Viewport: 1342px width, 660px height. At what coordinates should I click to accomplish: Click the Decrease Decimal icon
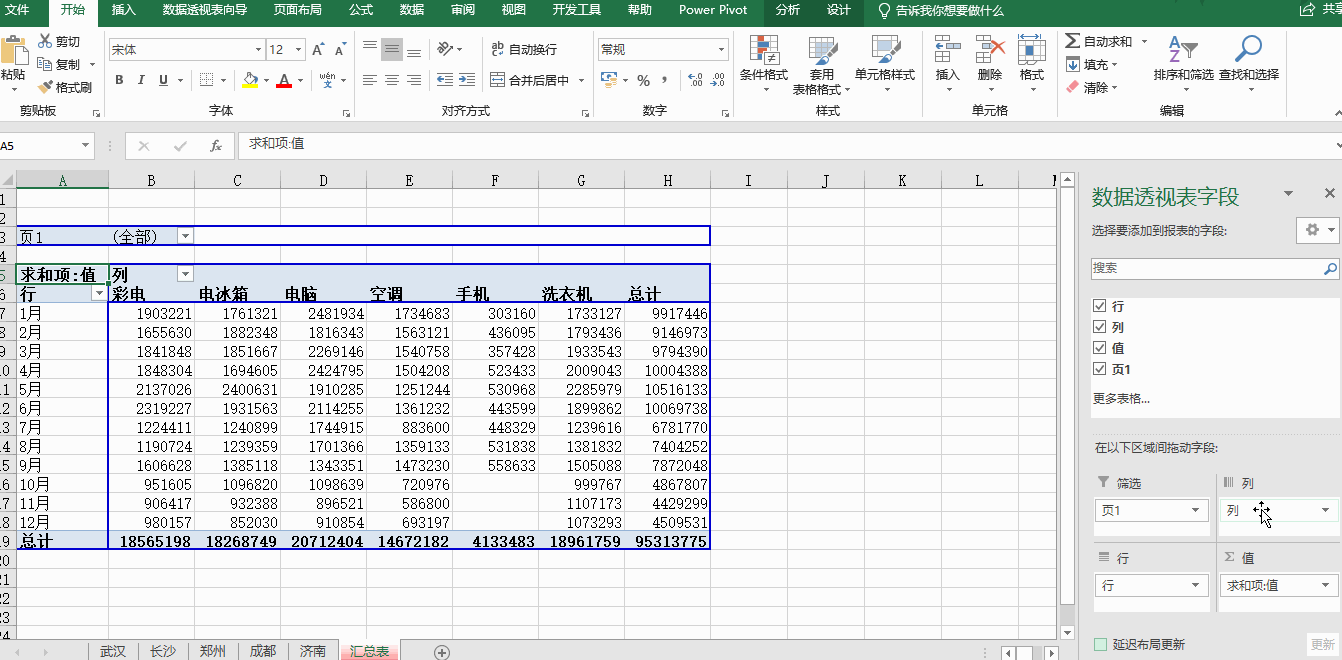click(x=720, y=80)
